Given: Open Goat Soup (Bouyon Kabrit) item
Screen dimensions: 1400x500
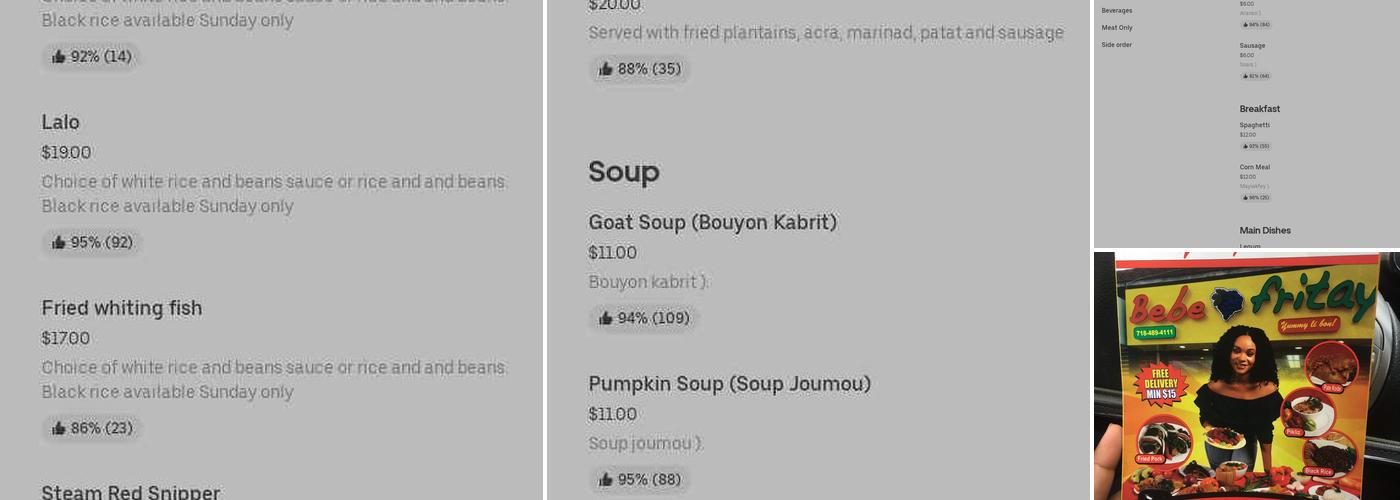Looking at the screenshot, I should tap(712, 222).
